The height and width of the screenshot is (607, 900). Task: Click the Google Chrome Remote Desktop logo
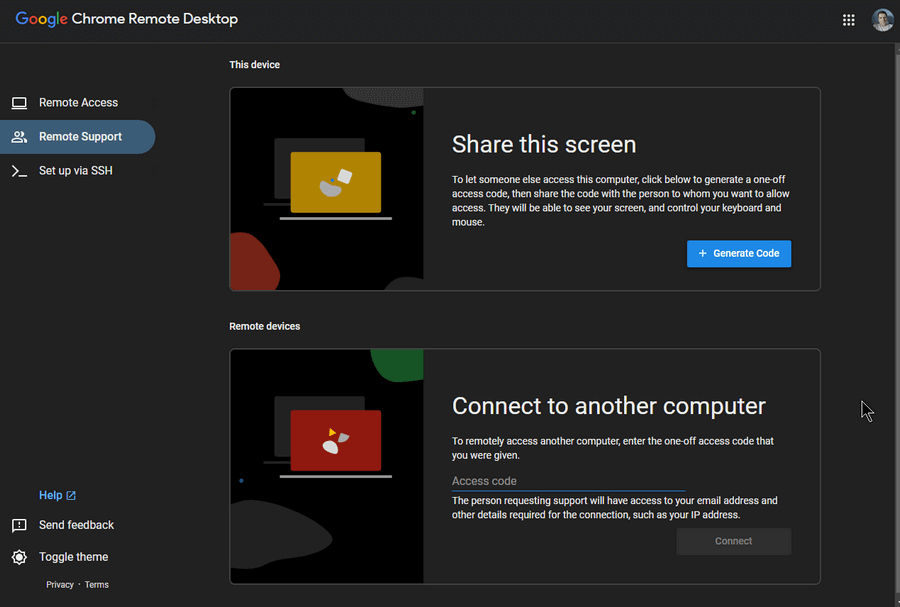[x=126, y=19]
